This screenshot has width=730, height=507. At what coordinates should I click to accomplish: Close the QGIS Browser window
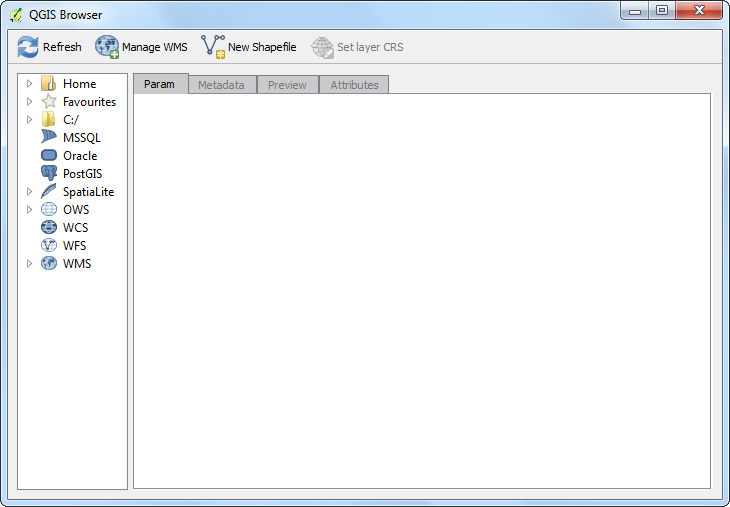(x=699, y=11)
